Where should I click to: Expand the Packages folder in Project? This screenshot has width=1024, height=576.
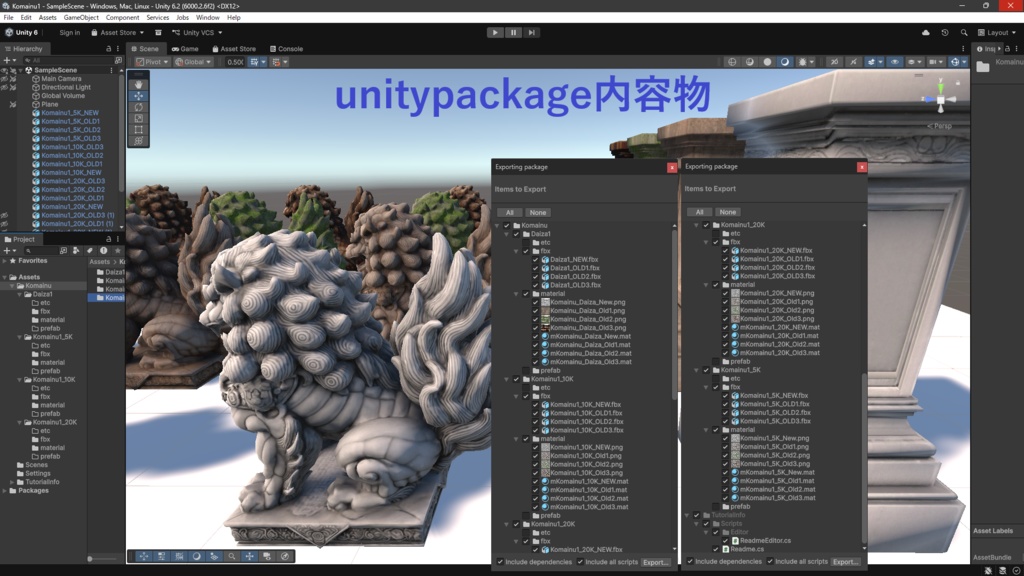(5, 490)
